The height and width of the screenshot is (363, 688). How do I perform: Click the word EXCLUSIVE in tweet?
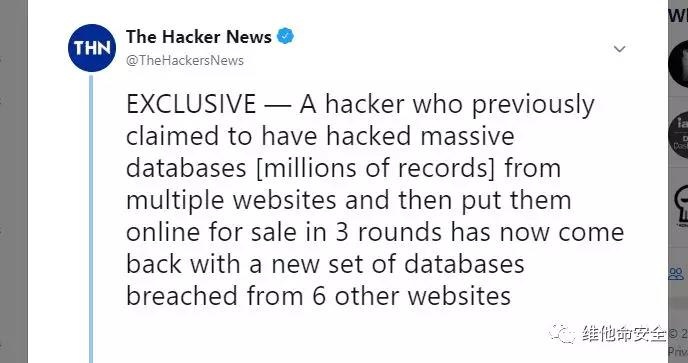click(x=191, y=104)
